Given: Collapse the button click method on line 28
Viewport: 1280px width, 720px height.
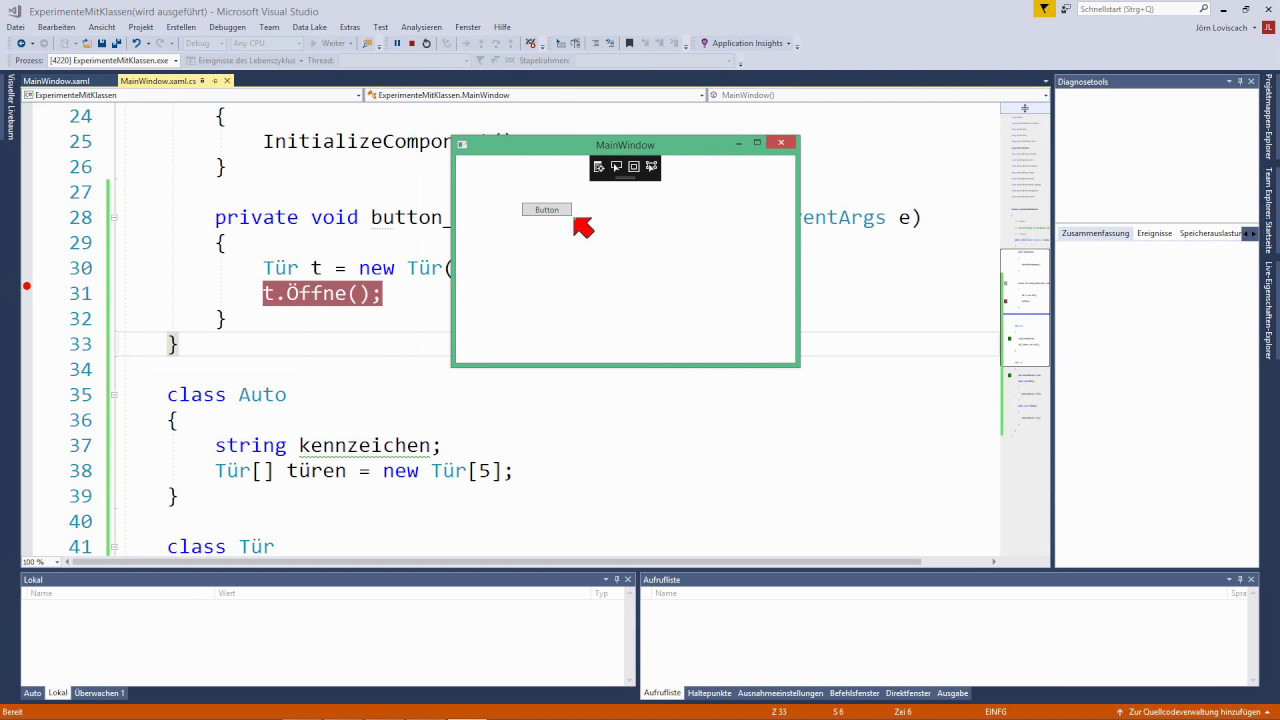Looking at the screenshot, I should pos(115,217).
